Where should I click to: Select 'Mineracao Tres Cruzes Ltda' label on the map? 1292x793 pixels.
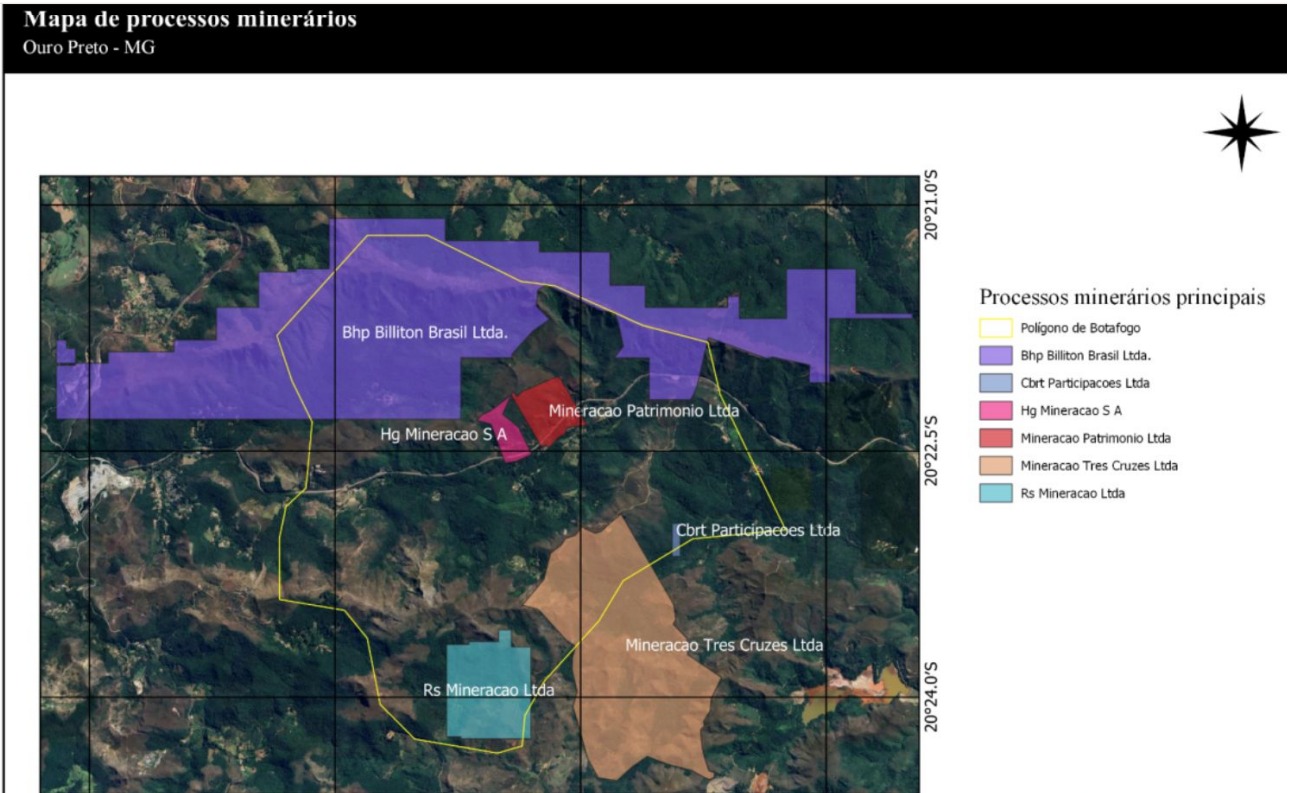point(724,645)
